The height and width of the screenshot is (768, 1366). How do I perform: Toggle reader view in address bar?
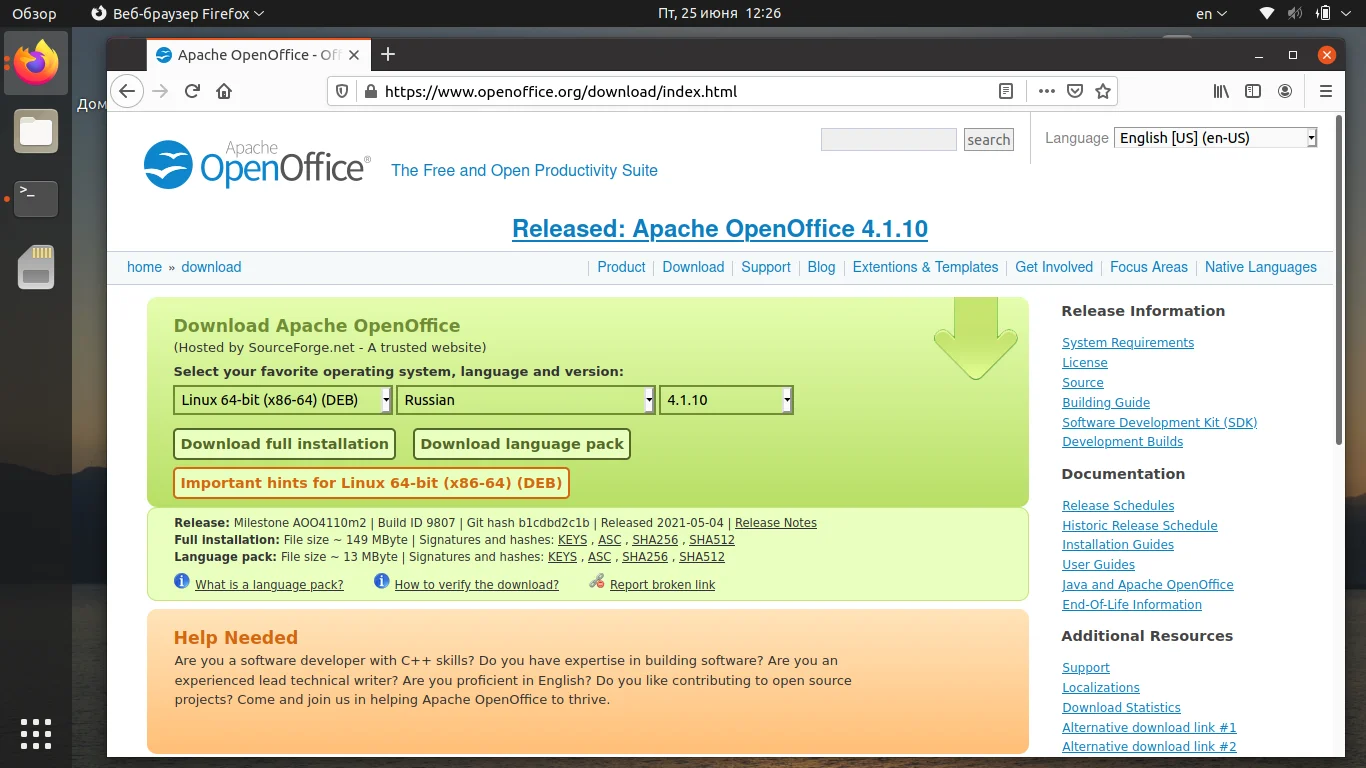pyautogui.click(x=1006, y=91)
